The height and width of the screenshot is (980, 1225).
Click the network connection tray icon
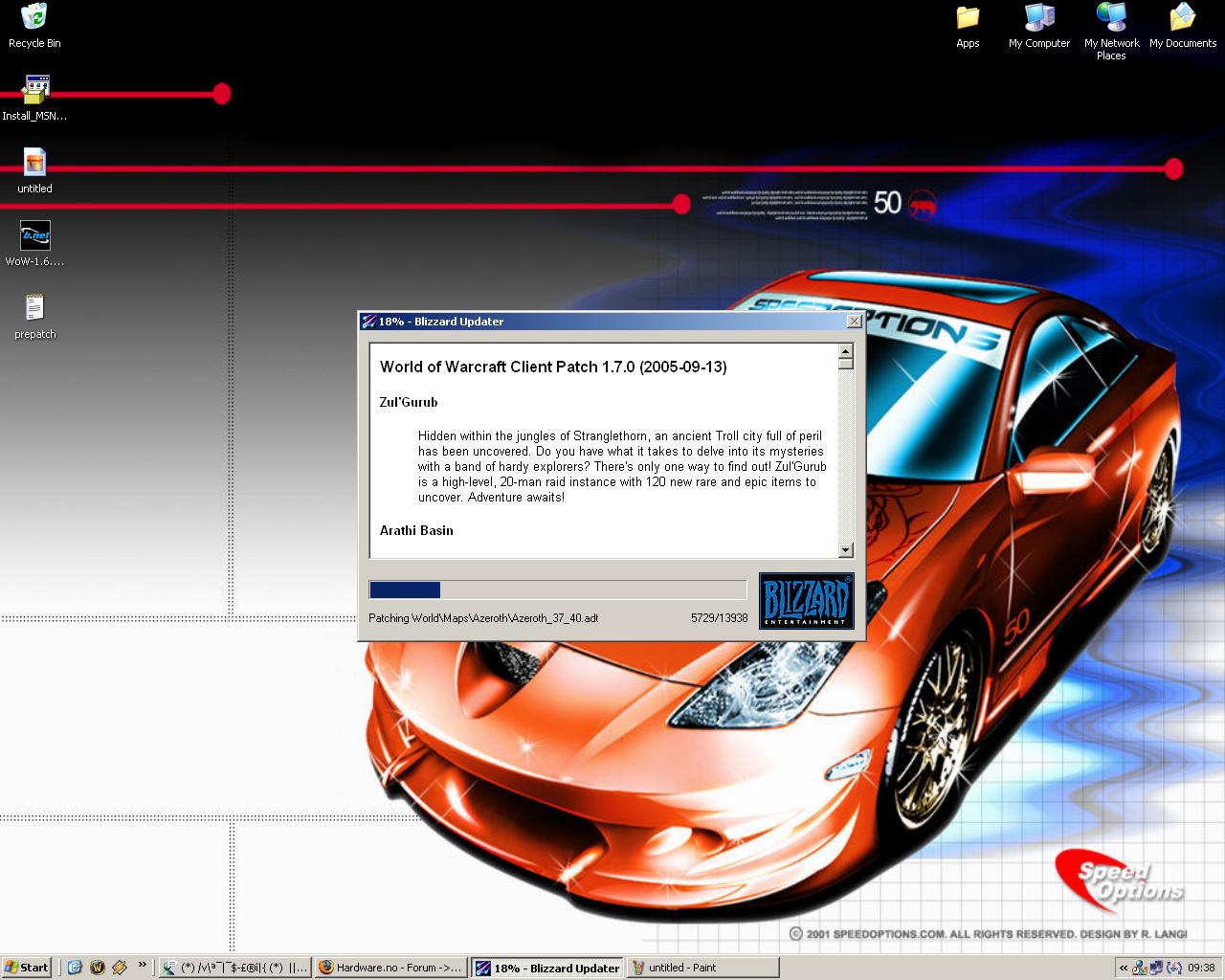pos(1156,968)
